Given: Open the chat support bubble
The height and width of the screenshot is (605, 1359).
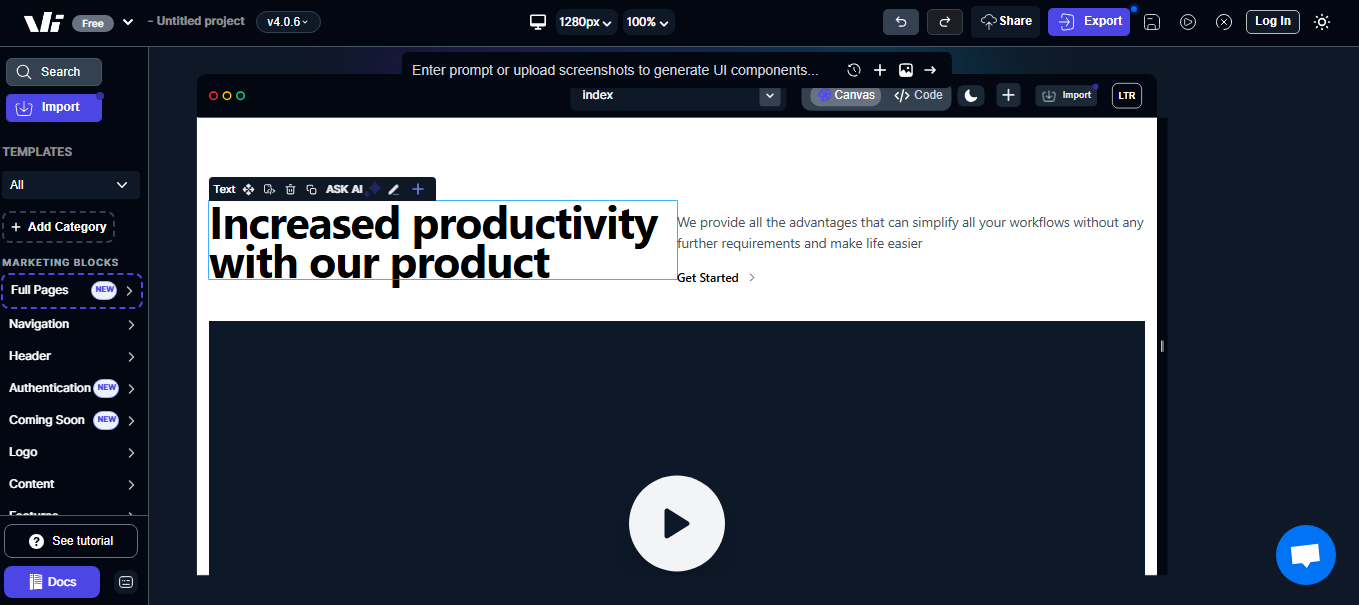Looking at the screenshot, I should (x=1305, y=555).
